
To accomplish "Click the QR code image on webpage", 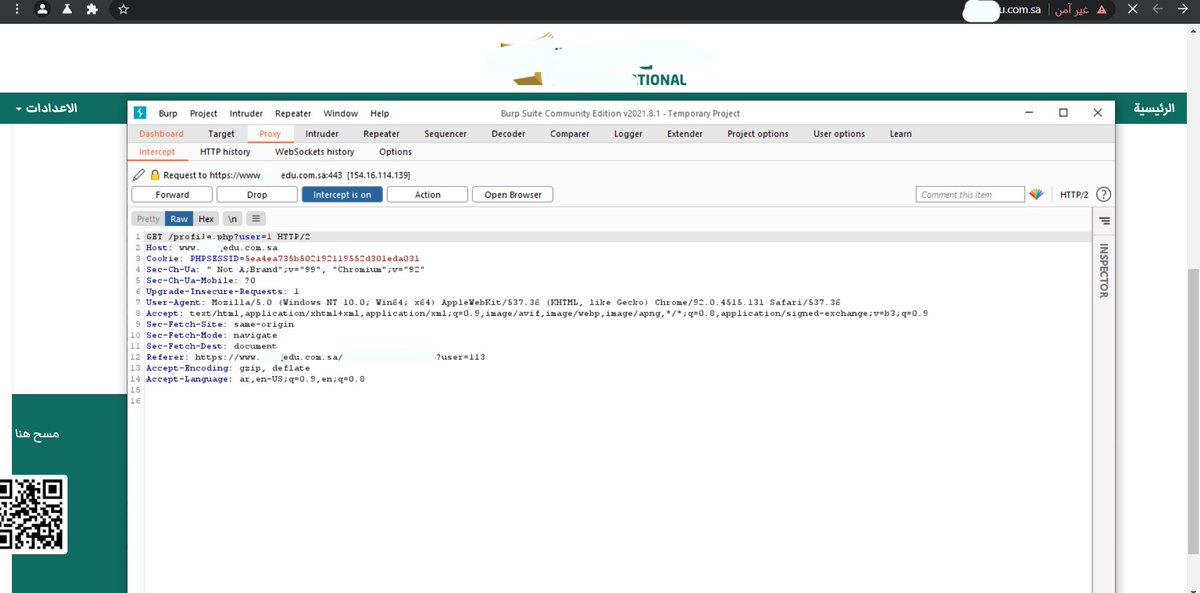I will [x=31, y=513].
